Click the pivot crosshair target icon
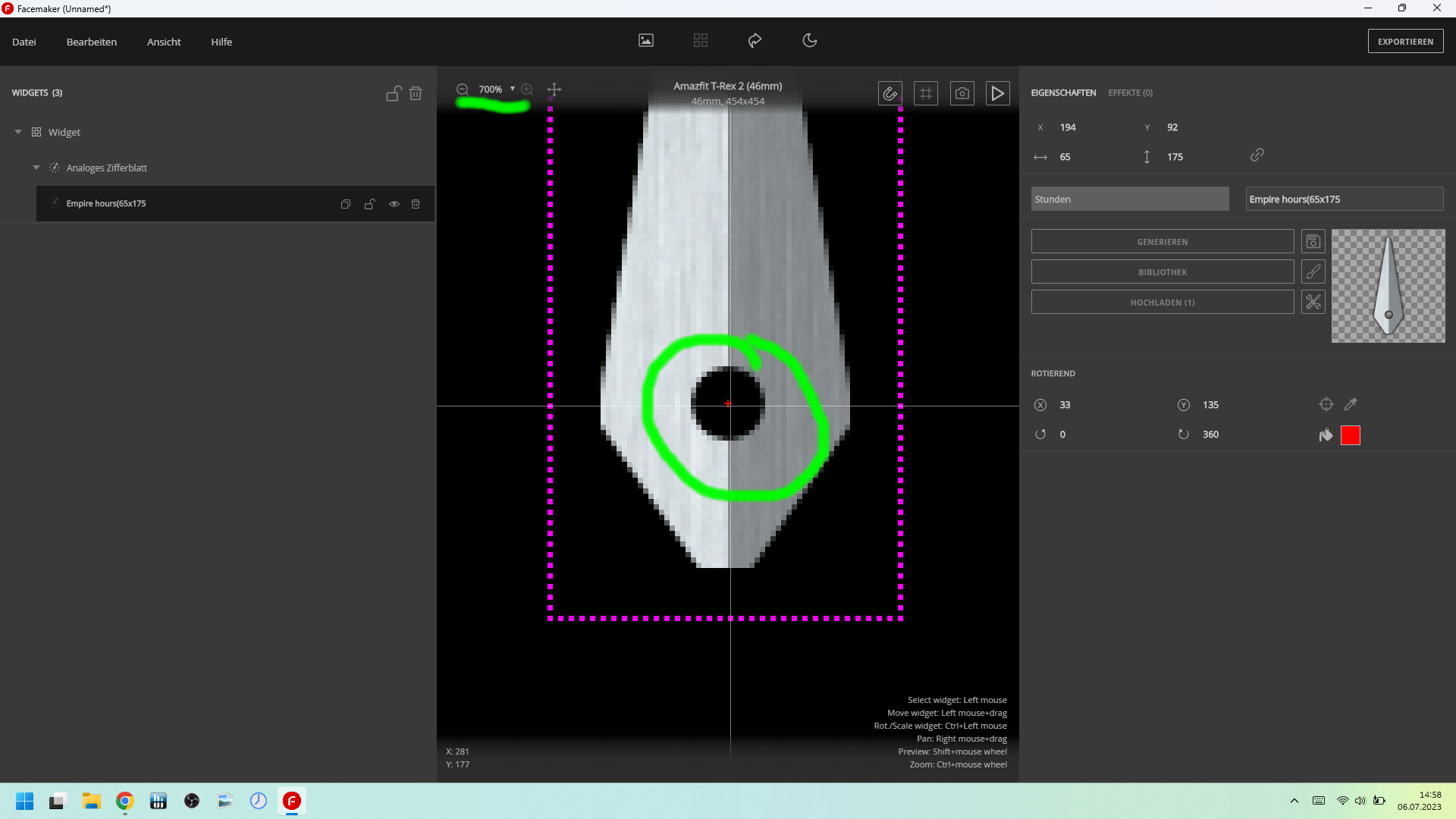This screenshot has height=819, width=1456. (1326, 404)
